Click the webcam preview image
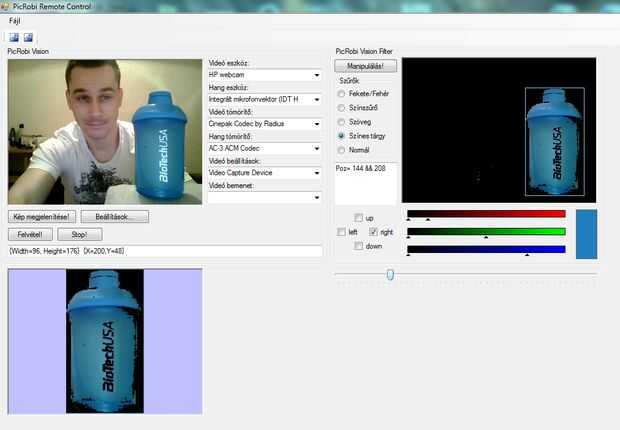 coord(105,132)
